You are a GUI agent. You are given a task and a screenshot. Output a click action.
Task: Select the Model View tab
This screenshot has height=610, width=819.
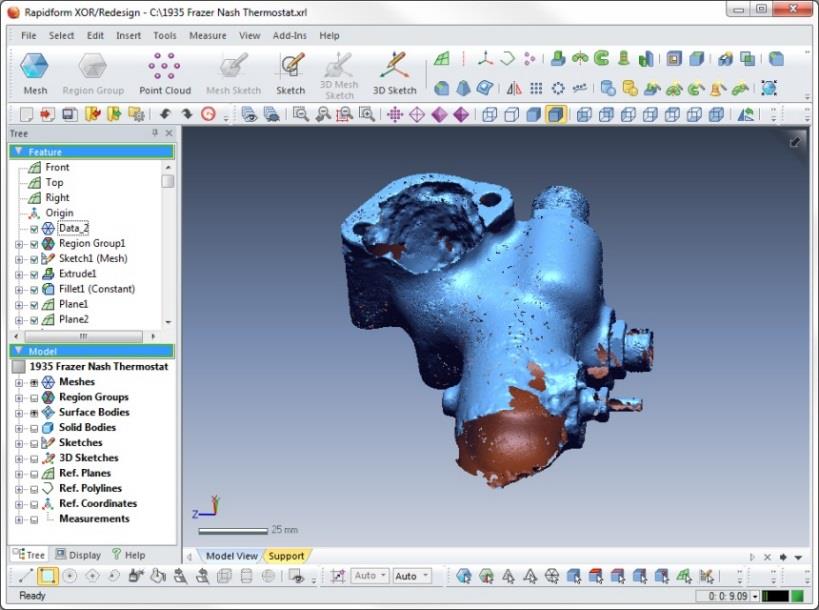(231, 556)
